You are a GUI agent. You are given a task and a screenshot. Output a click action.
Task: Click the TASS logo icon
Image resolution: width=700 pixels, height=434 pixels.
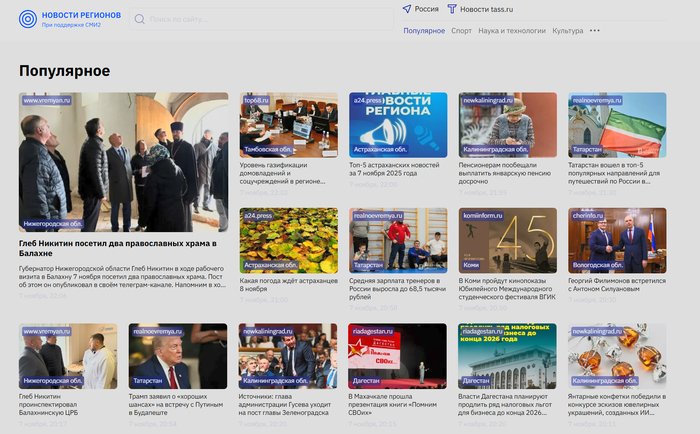[x=452, y=9]
